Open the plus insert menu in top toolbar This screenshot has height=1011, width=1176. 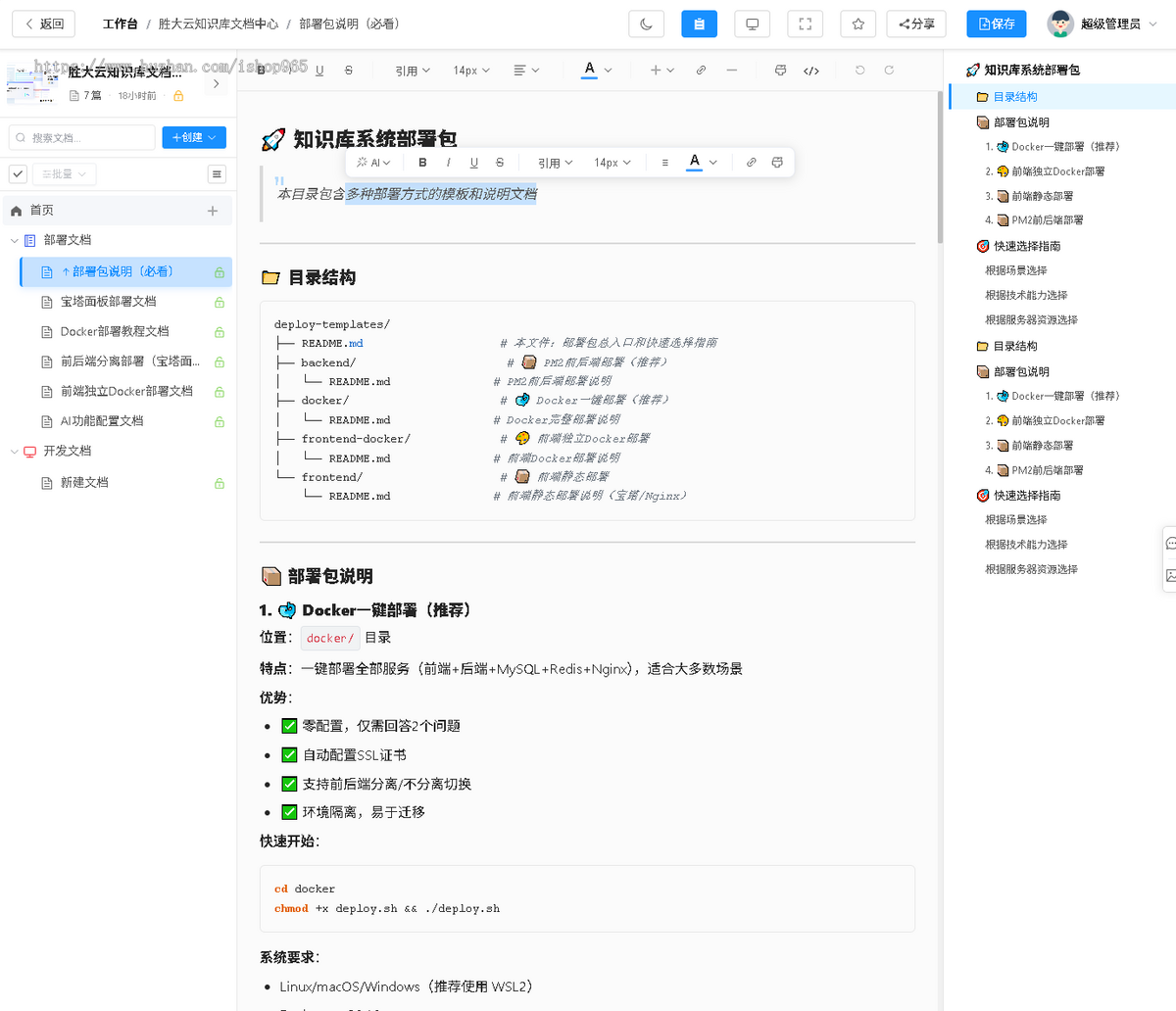[x=662, y=71]
